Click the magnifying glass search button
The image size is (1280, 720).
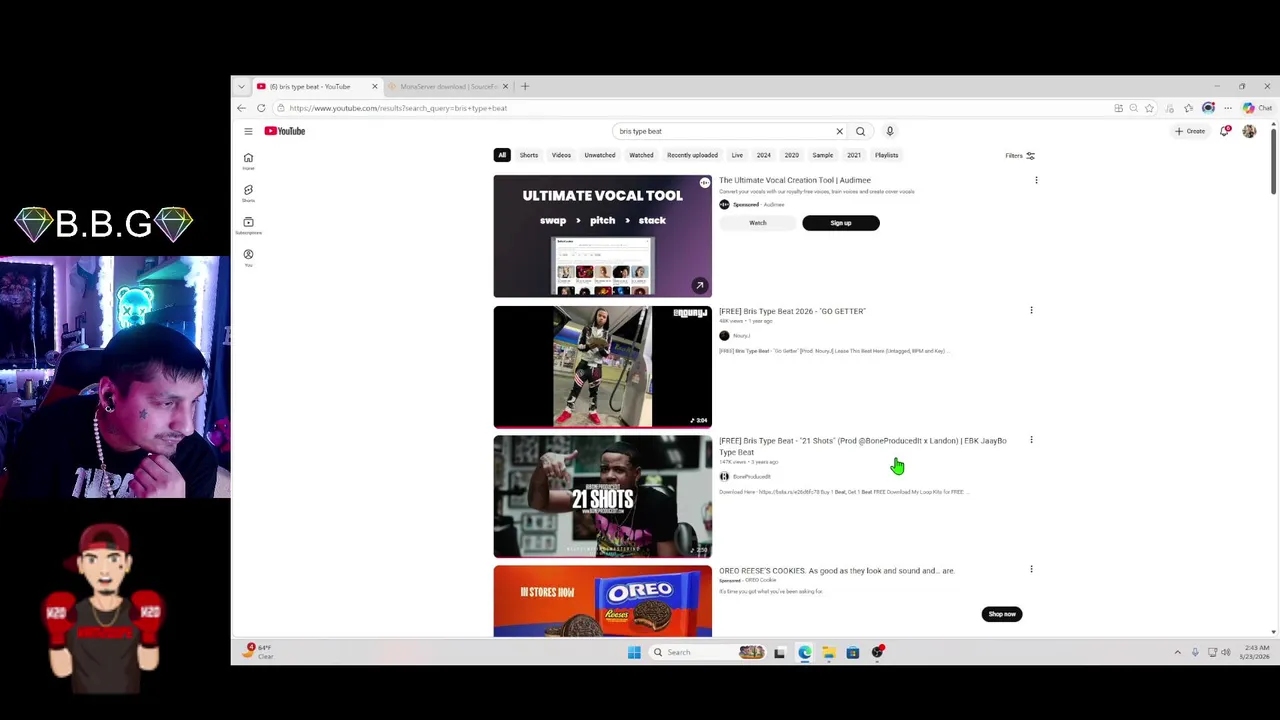[860, 131]
